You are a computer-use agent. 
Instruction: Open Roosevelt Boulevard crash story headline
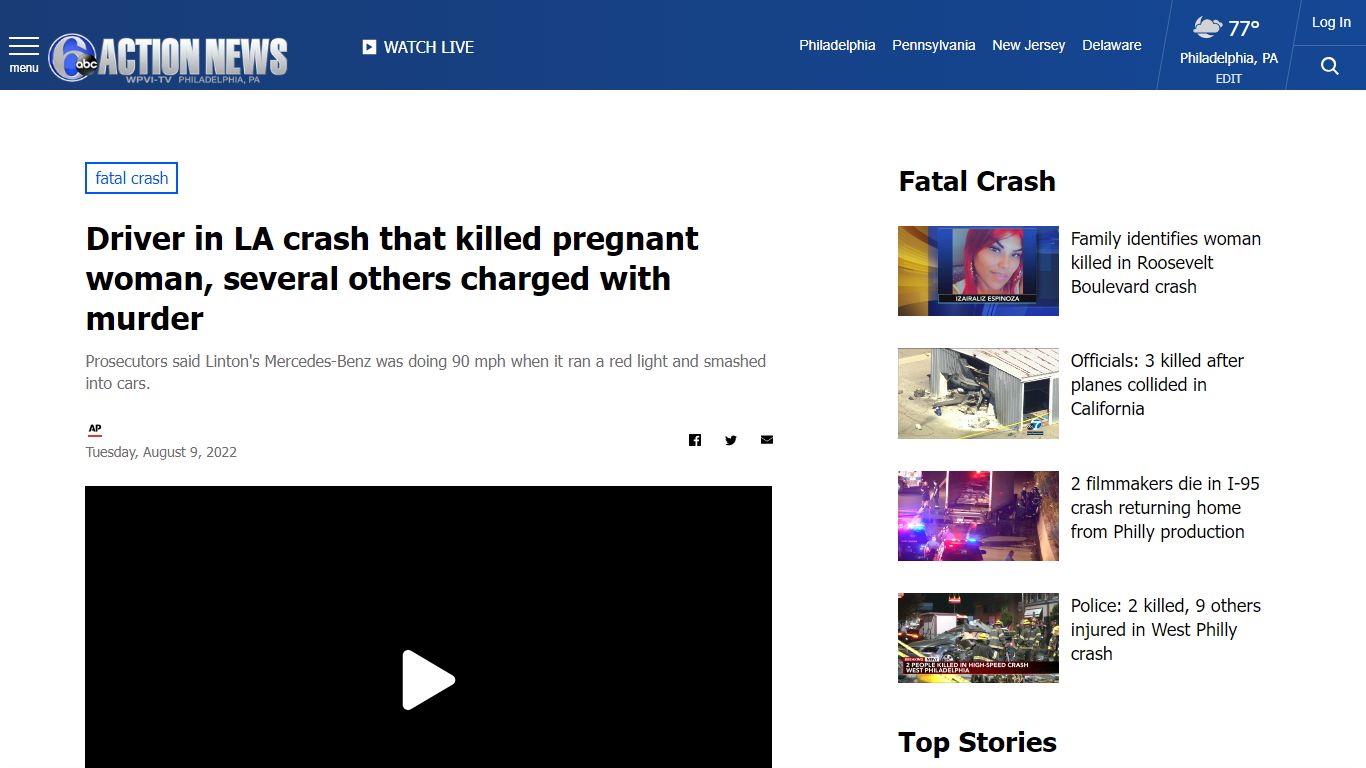tap(1166, 263)
